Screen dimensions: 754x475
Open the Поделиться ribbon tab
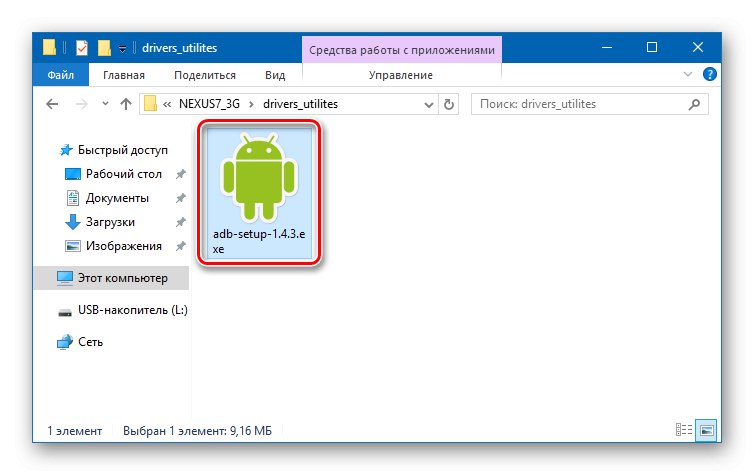click(x=205, y=75)
